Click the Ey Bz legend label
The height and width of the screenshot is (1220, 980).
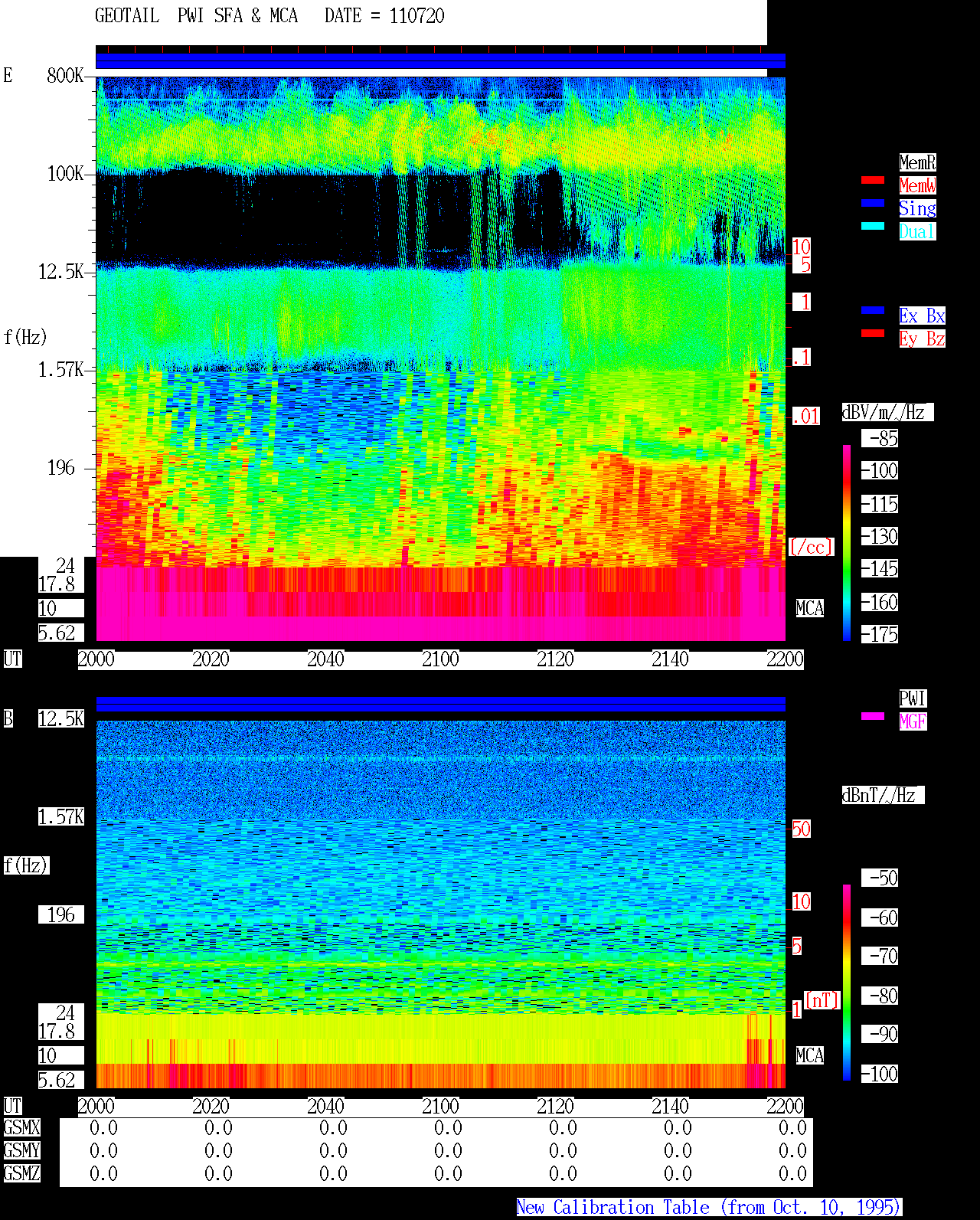(922, 339)
